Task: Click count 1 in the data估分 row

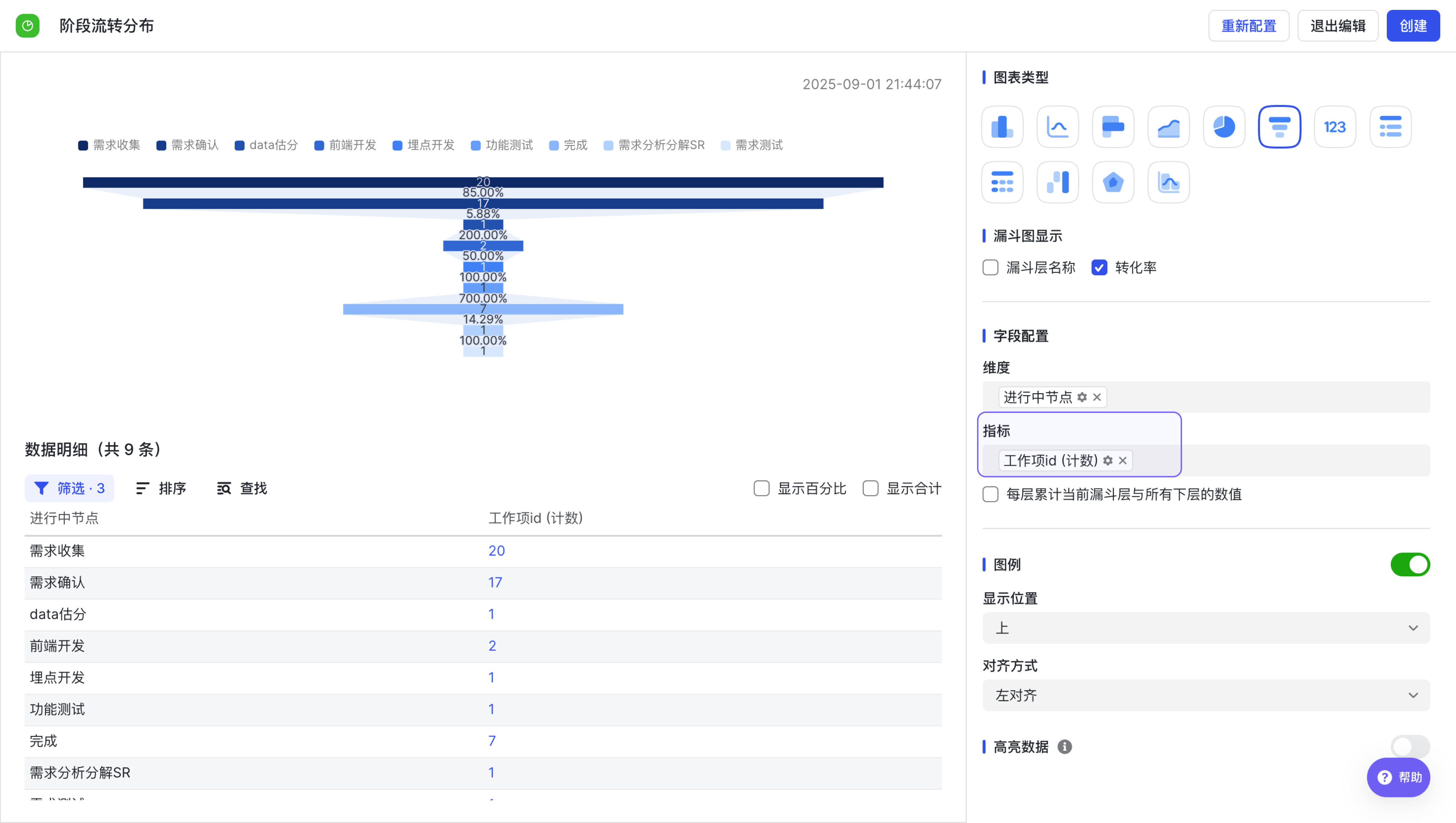Action: click(x=492, y=614)
